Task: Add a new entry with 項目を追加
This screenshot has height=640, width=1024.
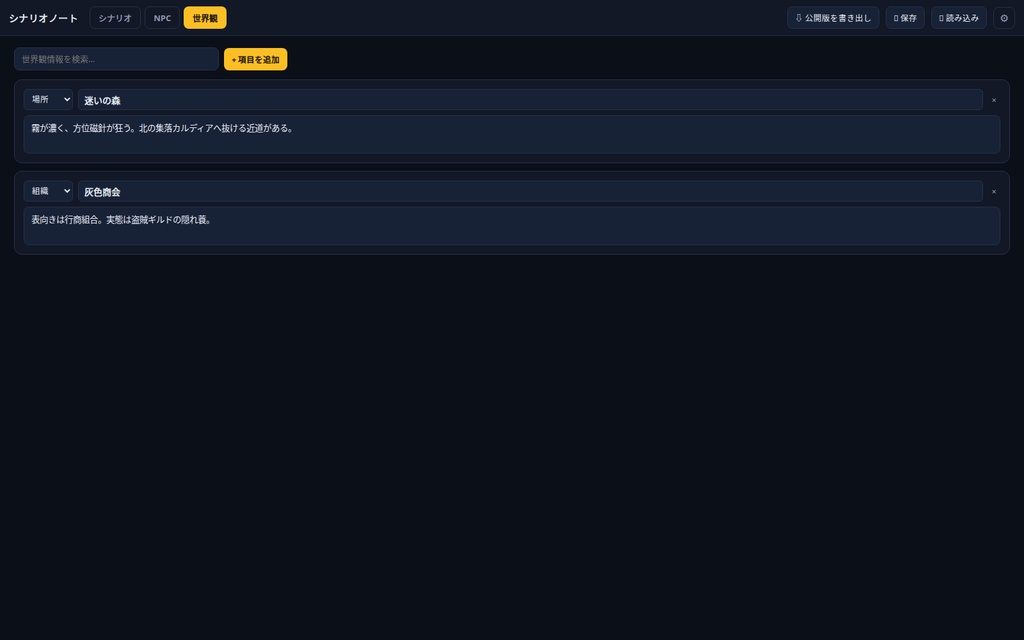Action: pyautogui.click(x=255, y=59)
